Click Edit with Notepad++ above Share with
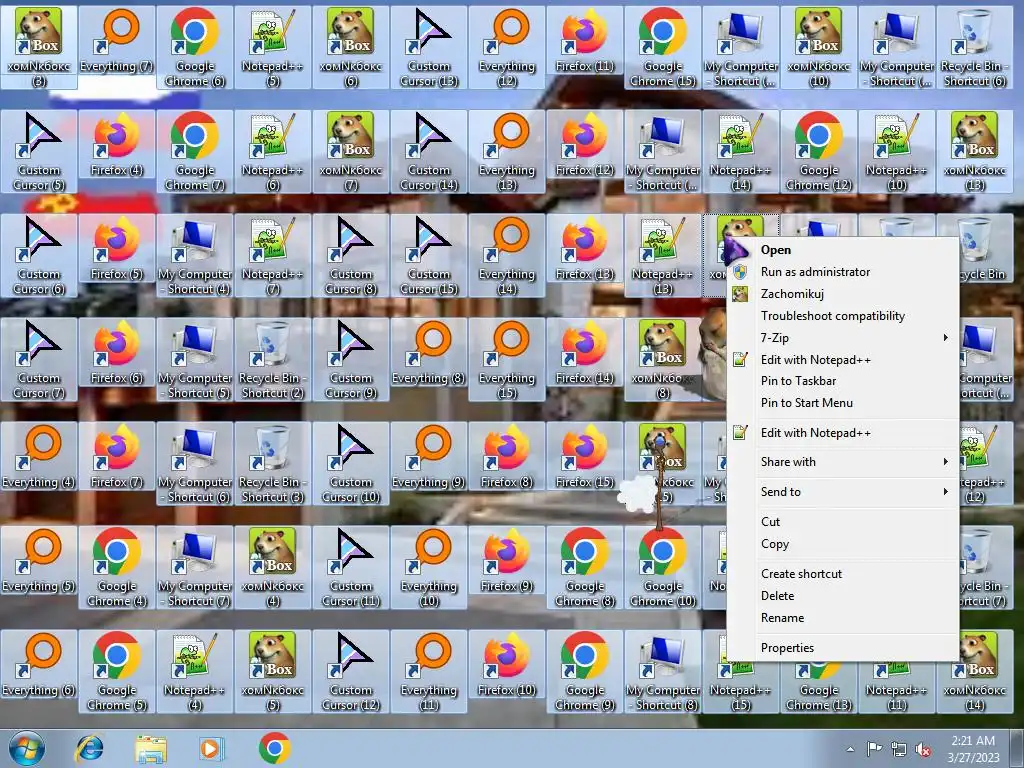This screenshot has height=768, width=1024. 842,433
